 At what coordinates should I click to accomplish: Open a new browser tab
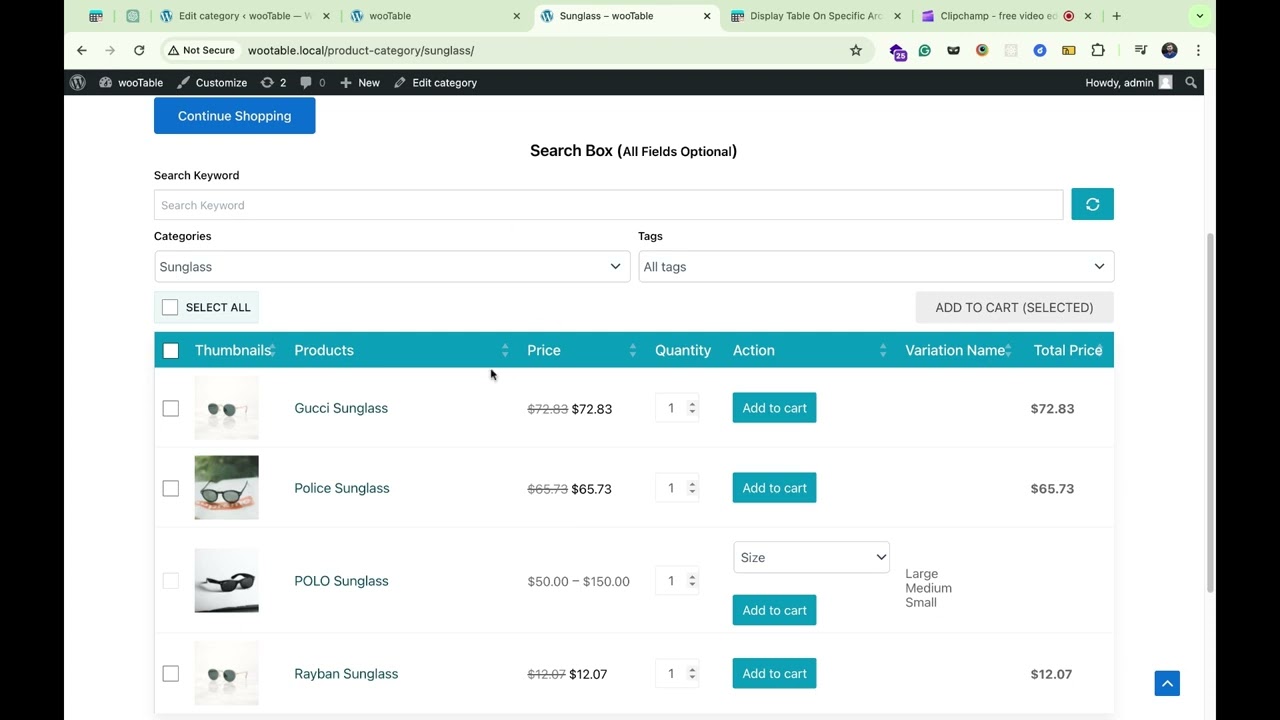pos(1116,16)
